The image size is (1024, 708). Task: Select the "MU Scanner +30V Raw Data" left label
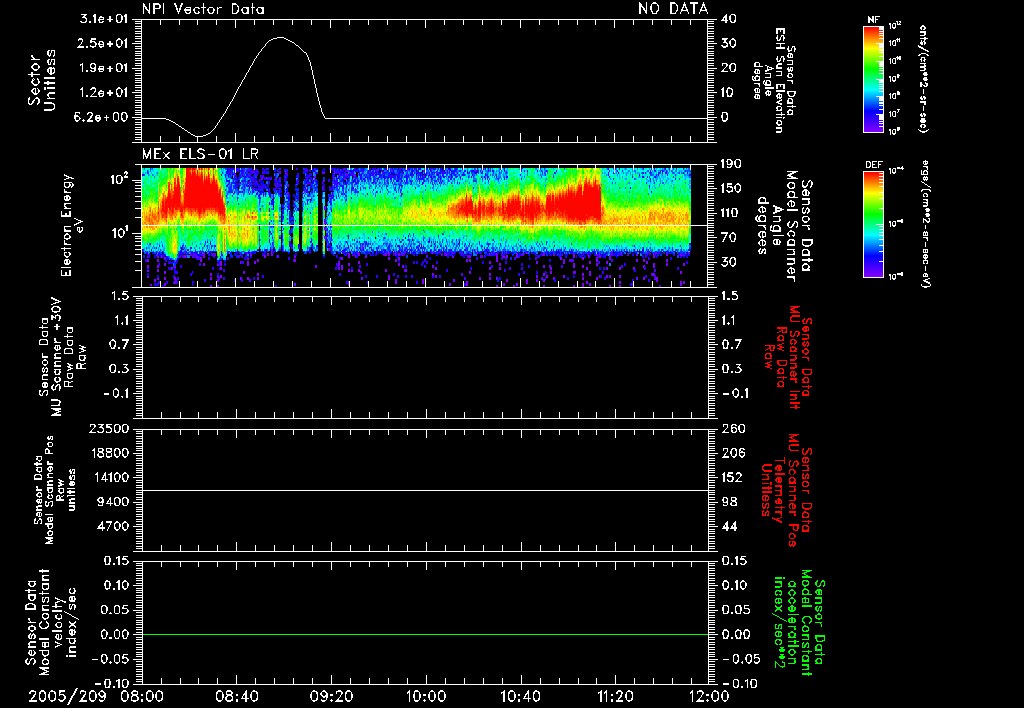click(x=62, y=357)
